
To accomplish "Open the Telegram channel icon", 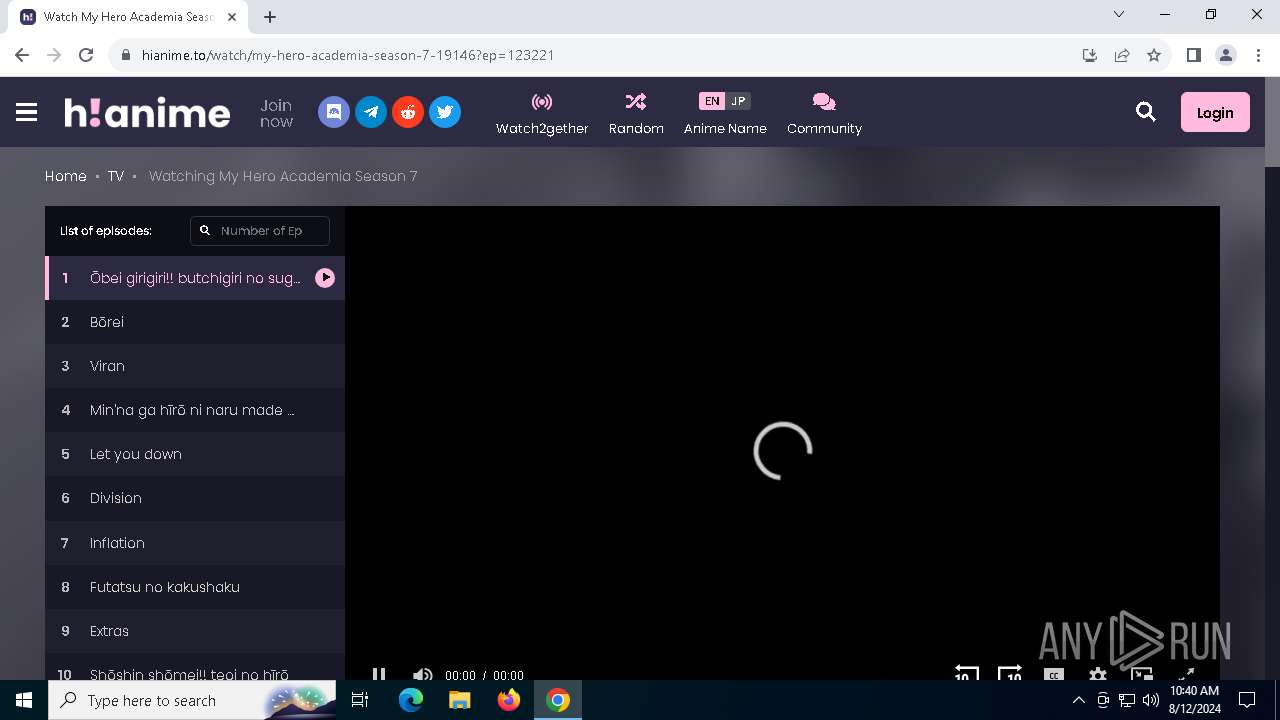I will (371, 112).
